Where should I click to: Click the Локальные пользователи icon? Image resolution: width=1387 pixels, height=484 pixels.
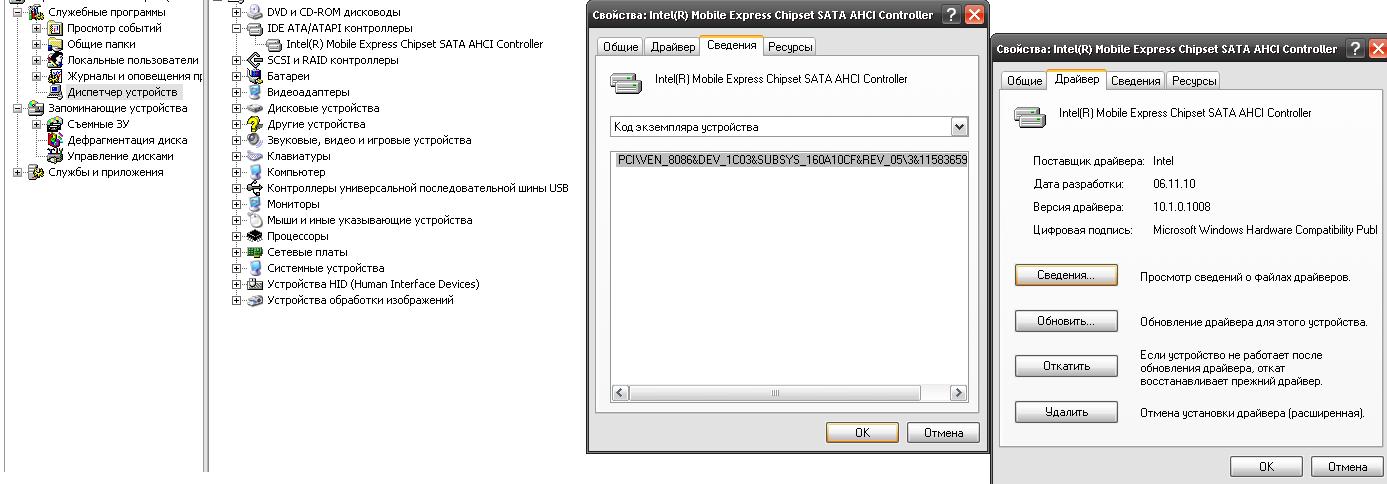point(56,60)
